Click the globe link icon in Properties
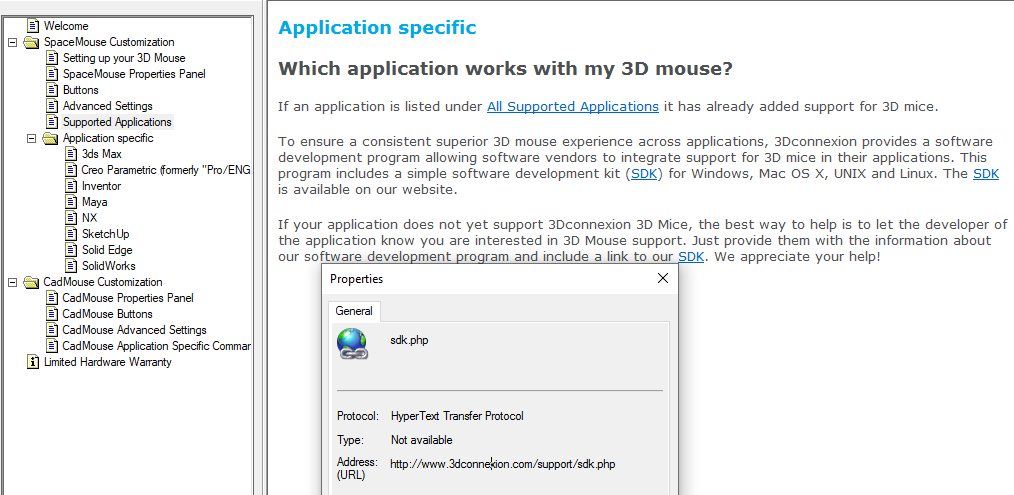 pyautogui.click(x=352, y=344)
